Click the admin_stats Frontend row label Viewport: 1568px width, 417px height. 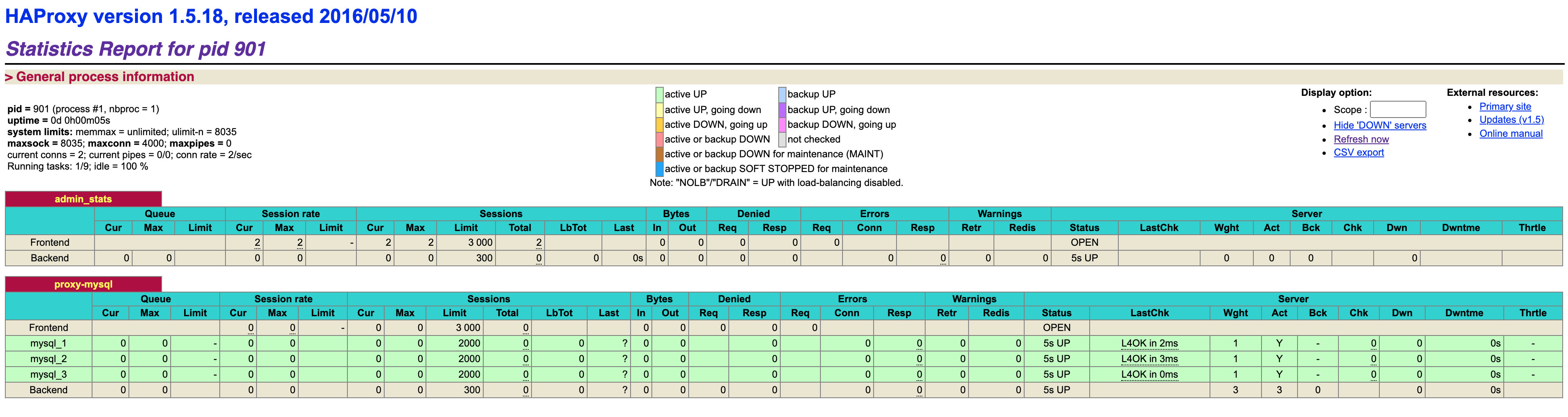tap(50, 242)
